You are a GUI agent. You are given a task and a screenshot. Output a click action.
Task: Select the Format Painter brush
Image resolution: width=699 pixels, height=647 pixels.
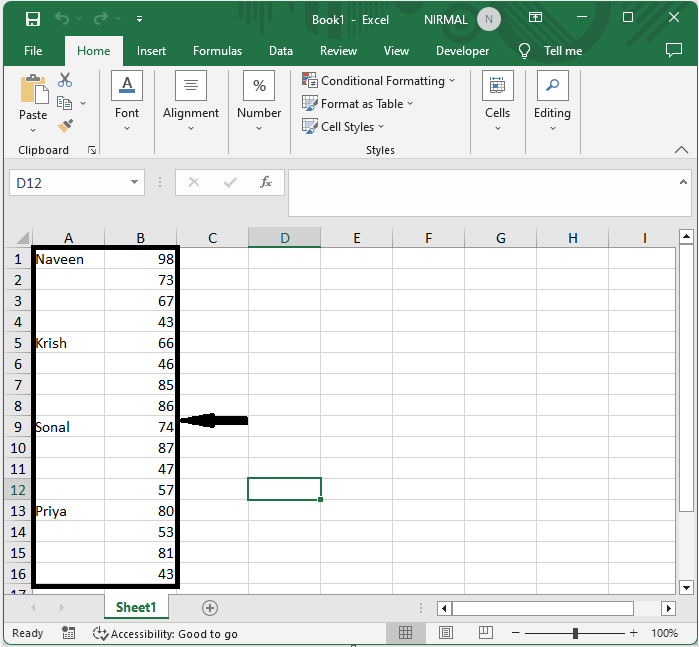tap(65, 126)
